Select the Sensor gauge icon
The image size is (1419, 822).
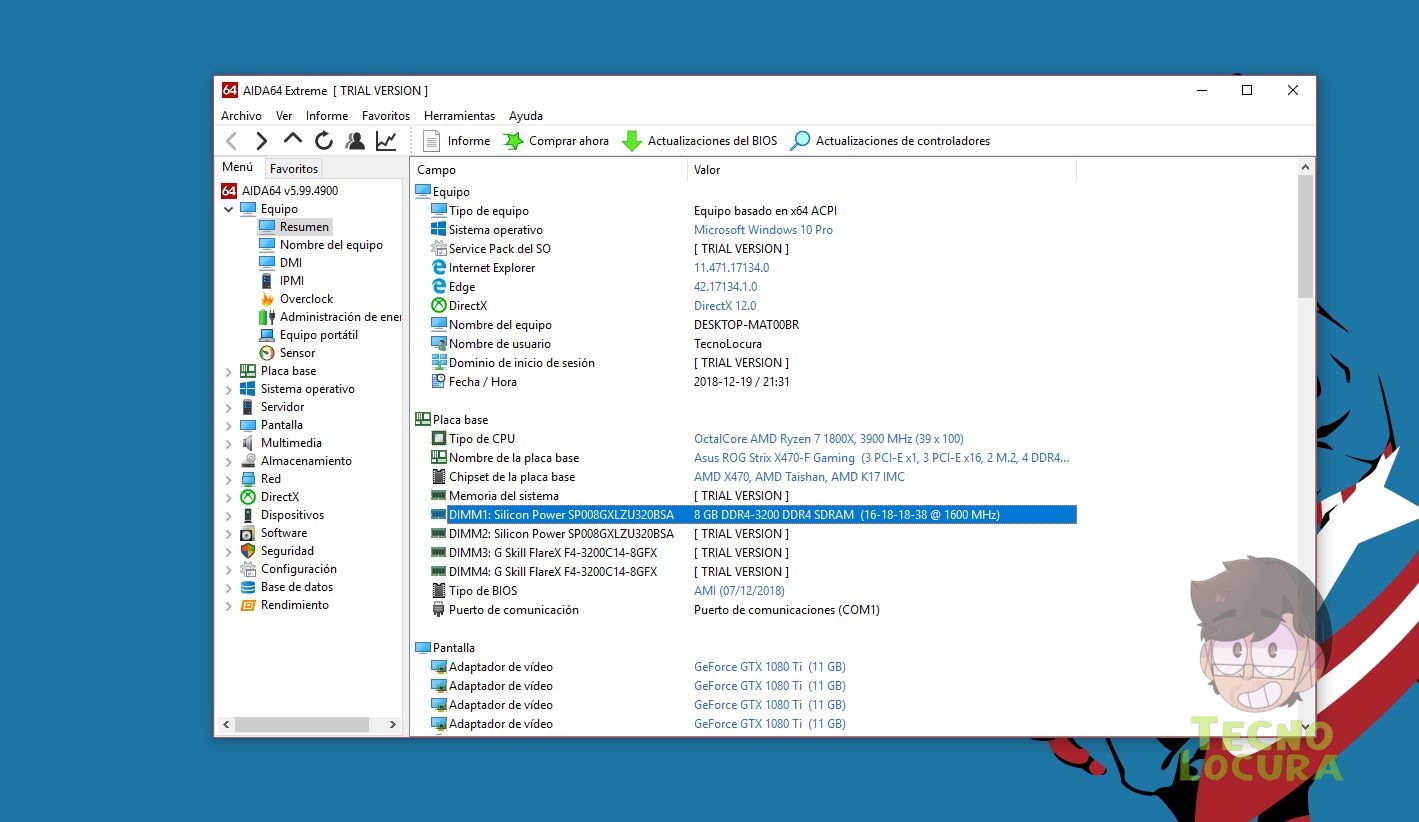[x=267, y=353]
